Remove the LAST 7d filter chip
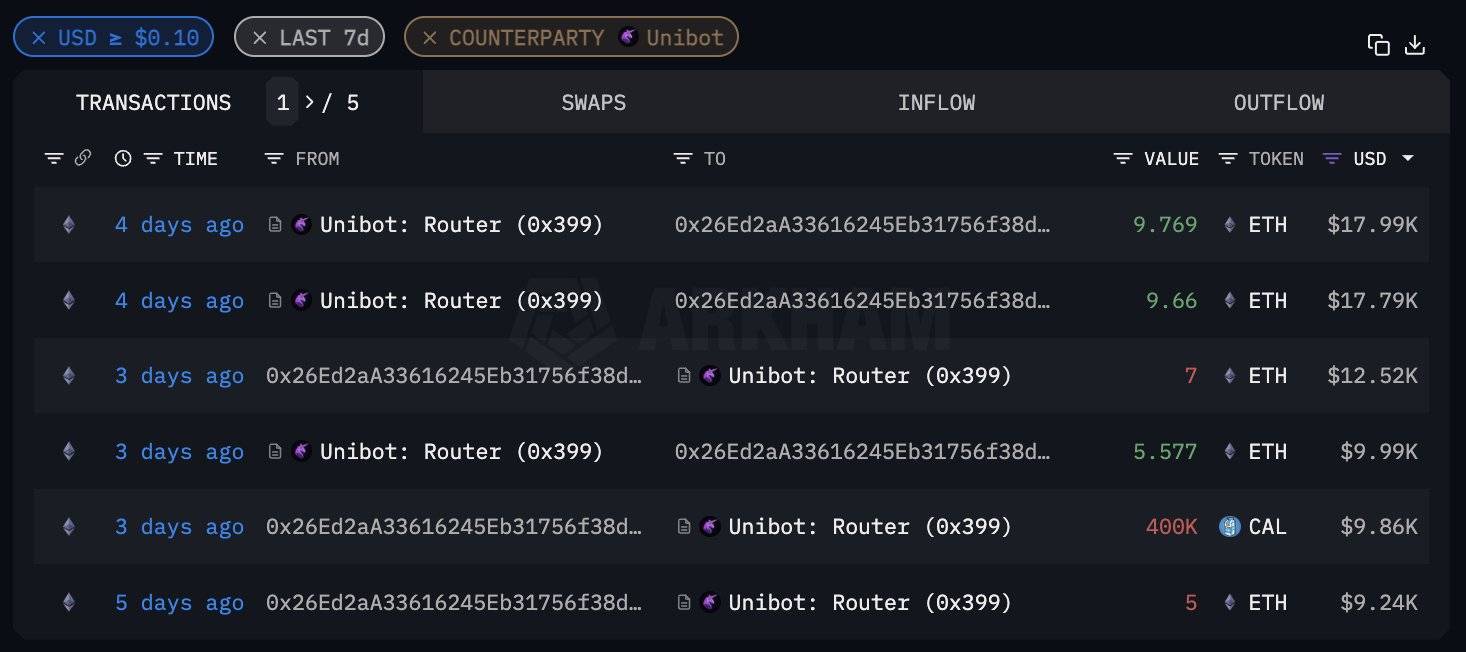 (259, 38)
